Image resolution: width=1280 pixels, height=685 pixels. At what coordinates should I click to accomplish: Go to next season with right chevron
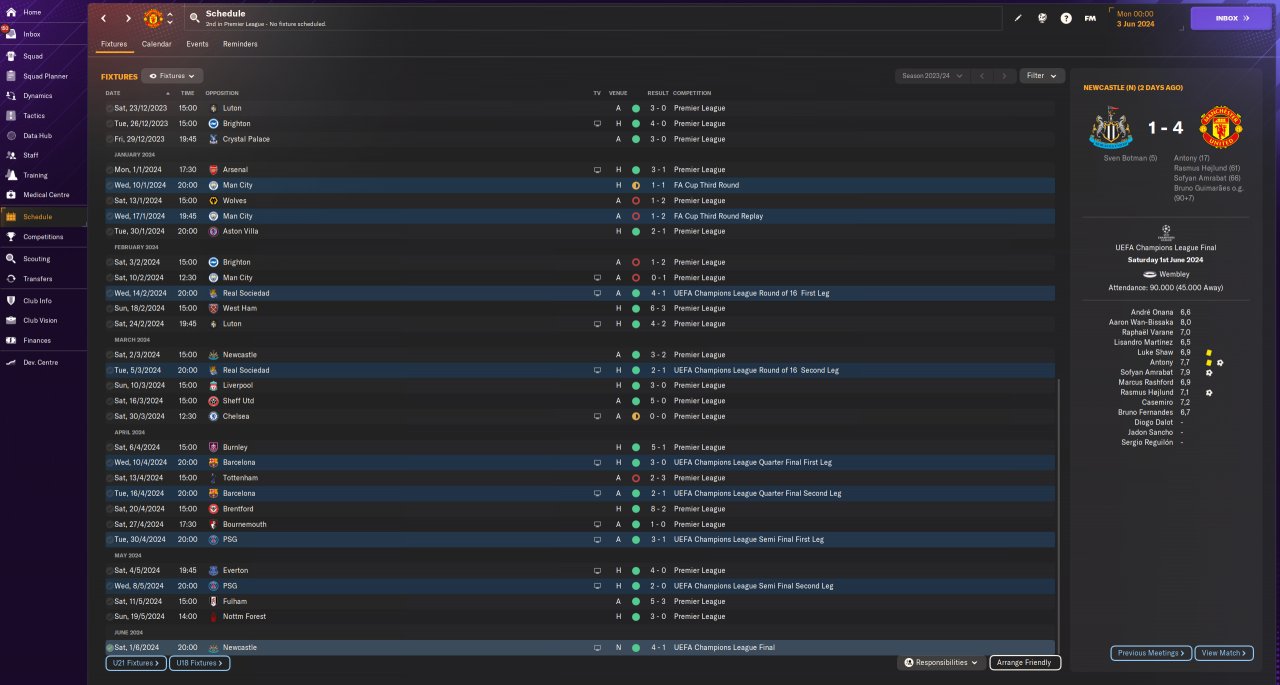[x=1005, y=76]
